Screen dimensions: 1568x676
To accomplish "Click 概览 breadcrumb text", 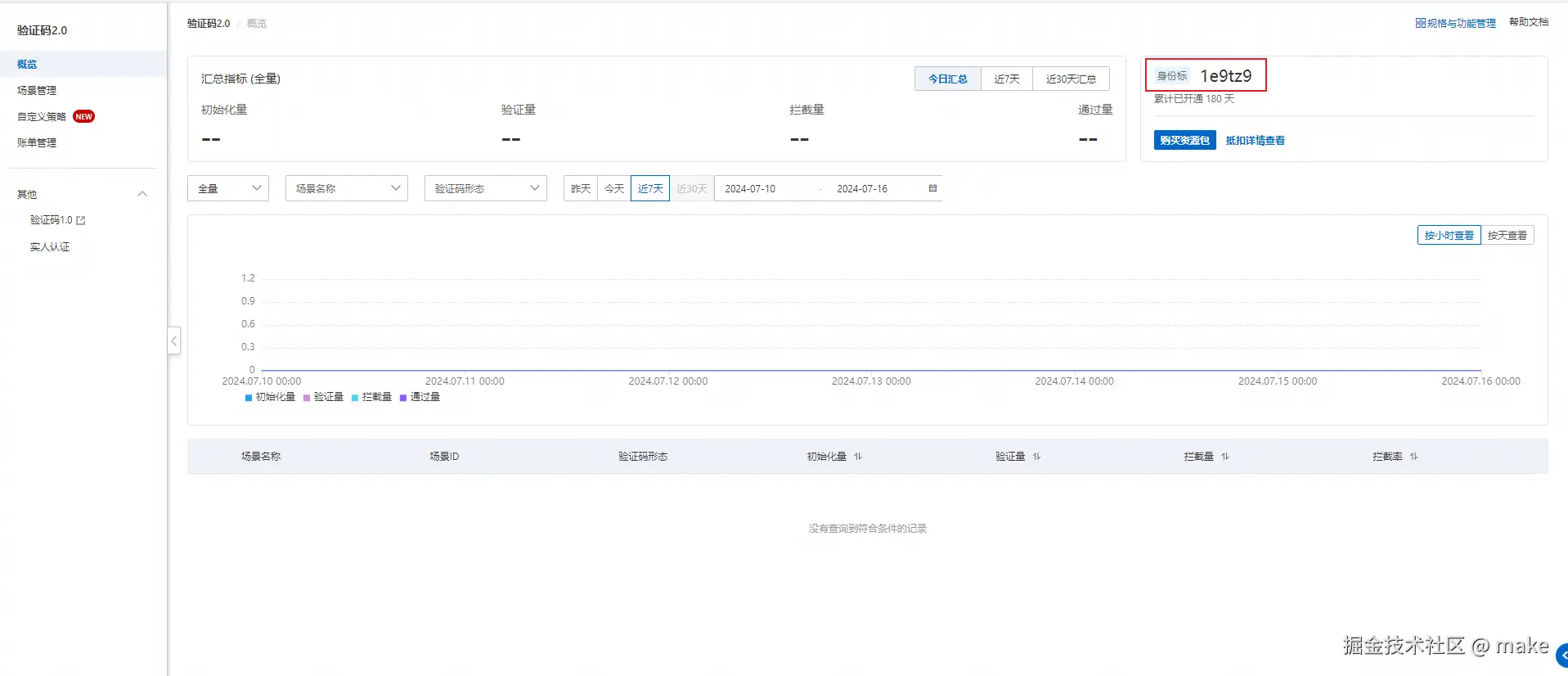I will pos(257,23).
